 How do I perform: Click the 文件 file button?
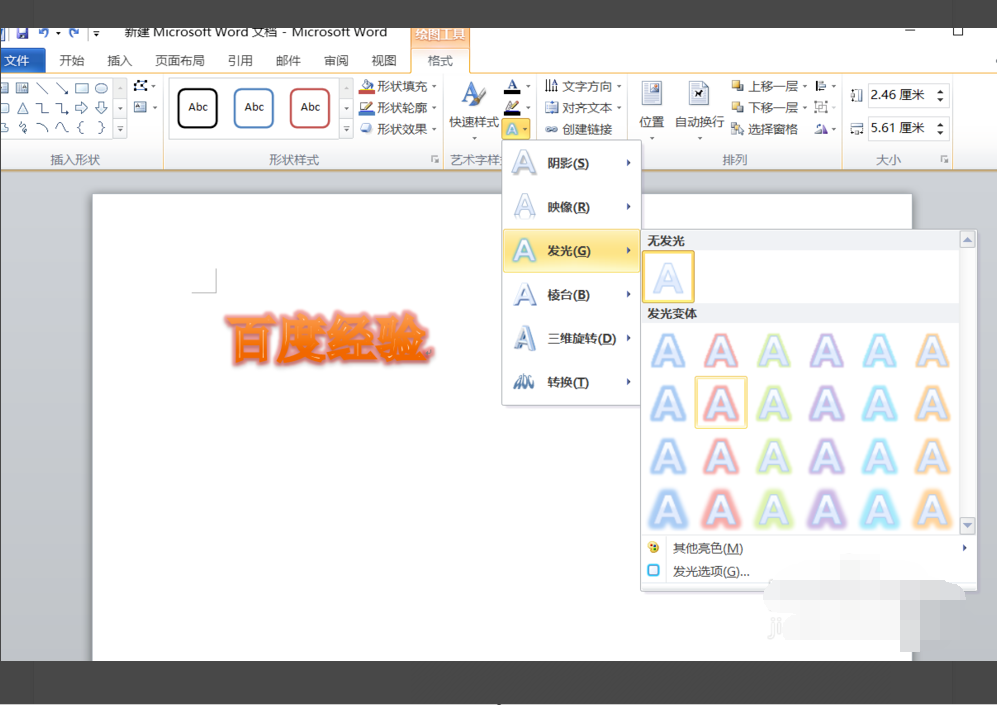tap(19, 61)
